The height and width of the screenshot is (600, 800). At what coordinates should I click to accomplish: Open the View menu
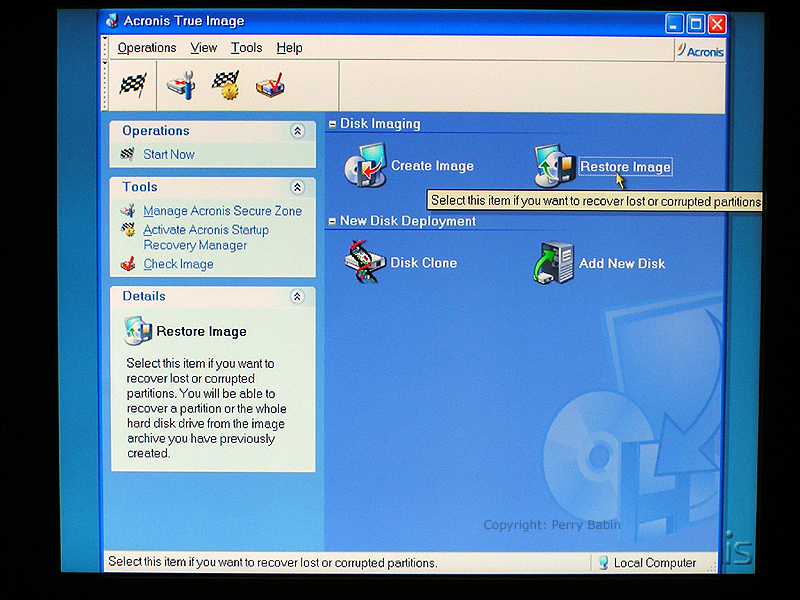204,48
